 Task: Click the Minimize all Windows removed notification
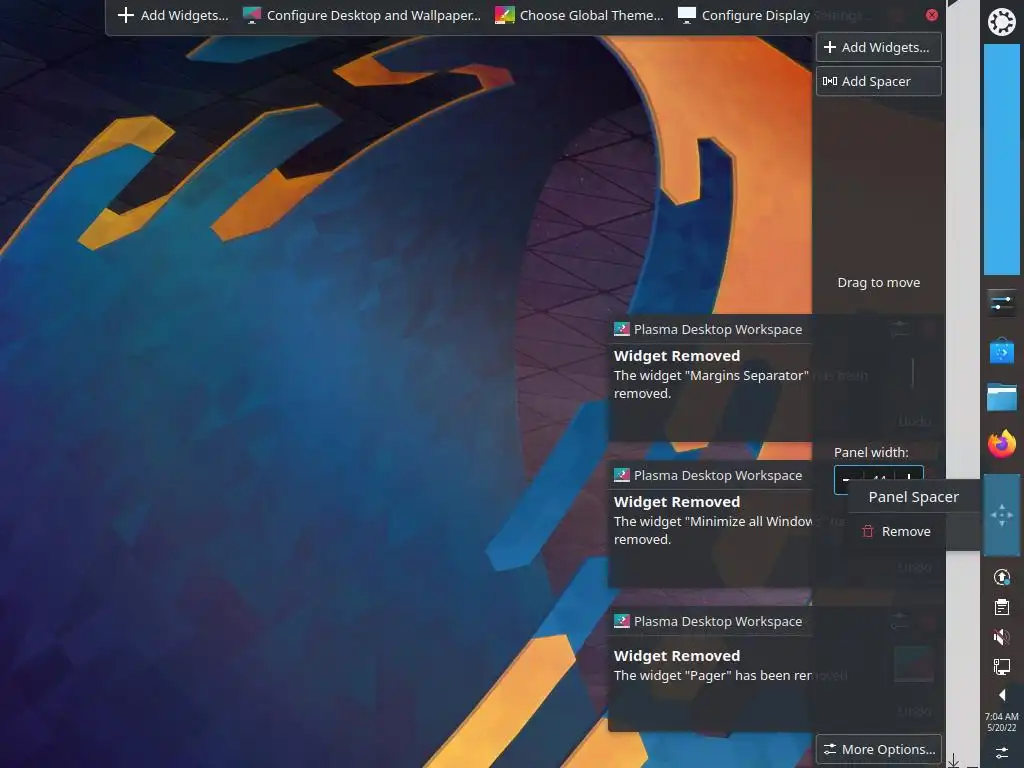tap(711, 524)
